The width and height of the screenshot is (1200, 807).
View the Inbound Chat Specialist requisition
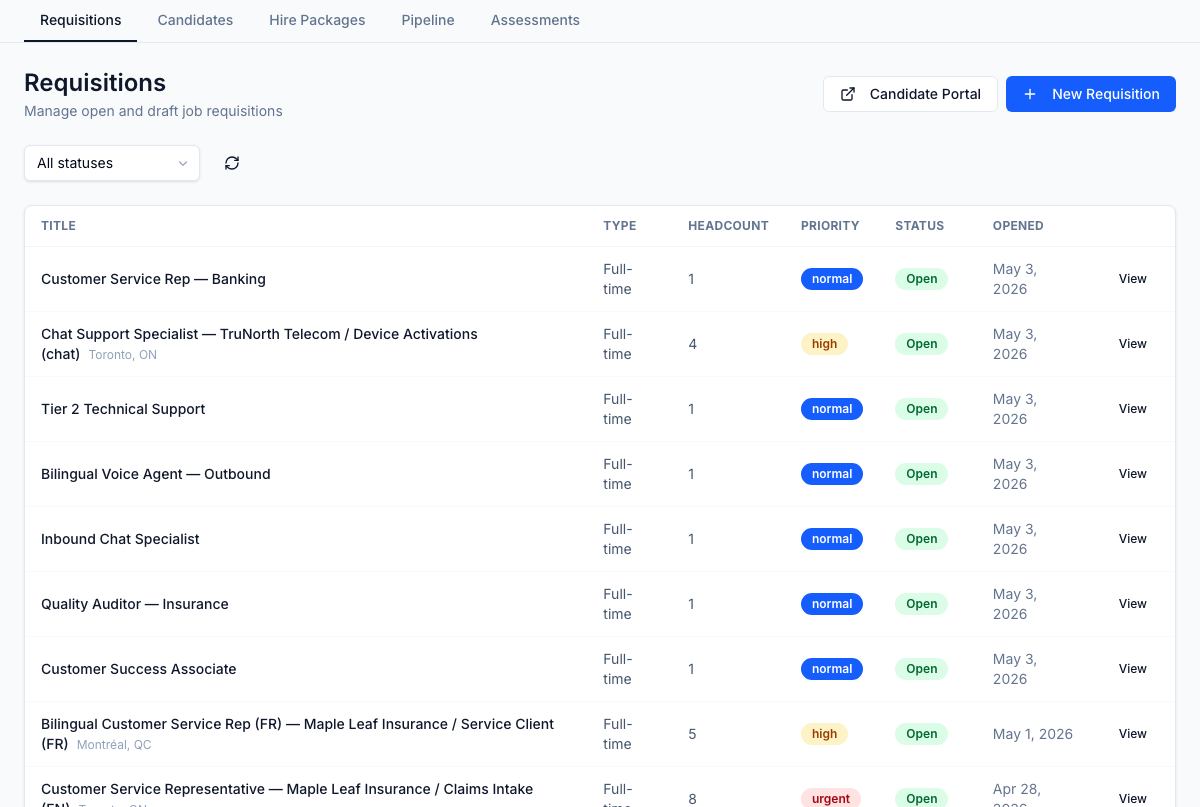1132,539
